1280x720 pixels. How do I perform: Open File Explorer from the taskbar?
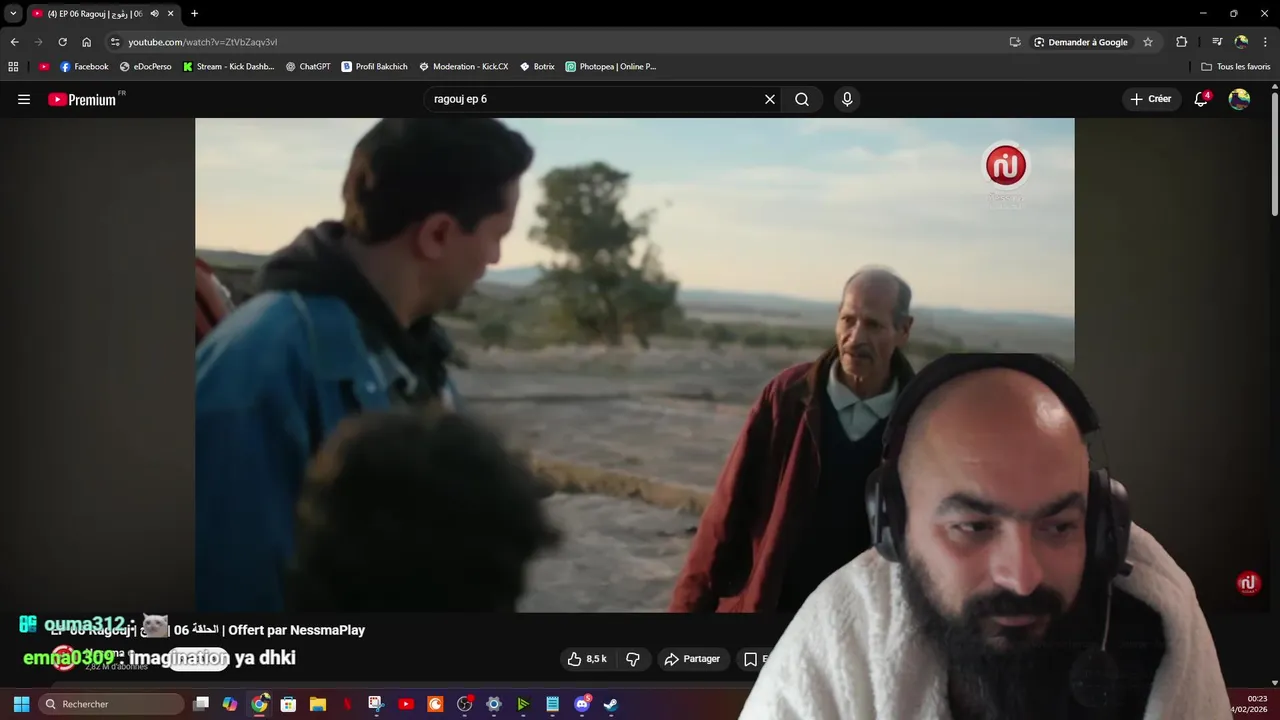318,704
